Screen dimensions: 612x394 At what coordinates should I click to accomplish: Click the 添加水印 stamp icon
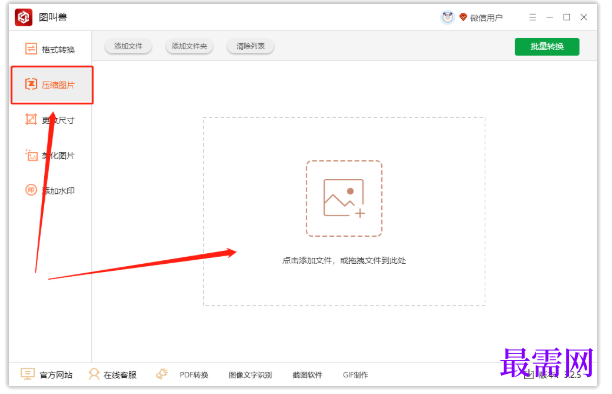click(31, 190)
